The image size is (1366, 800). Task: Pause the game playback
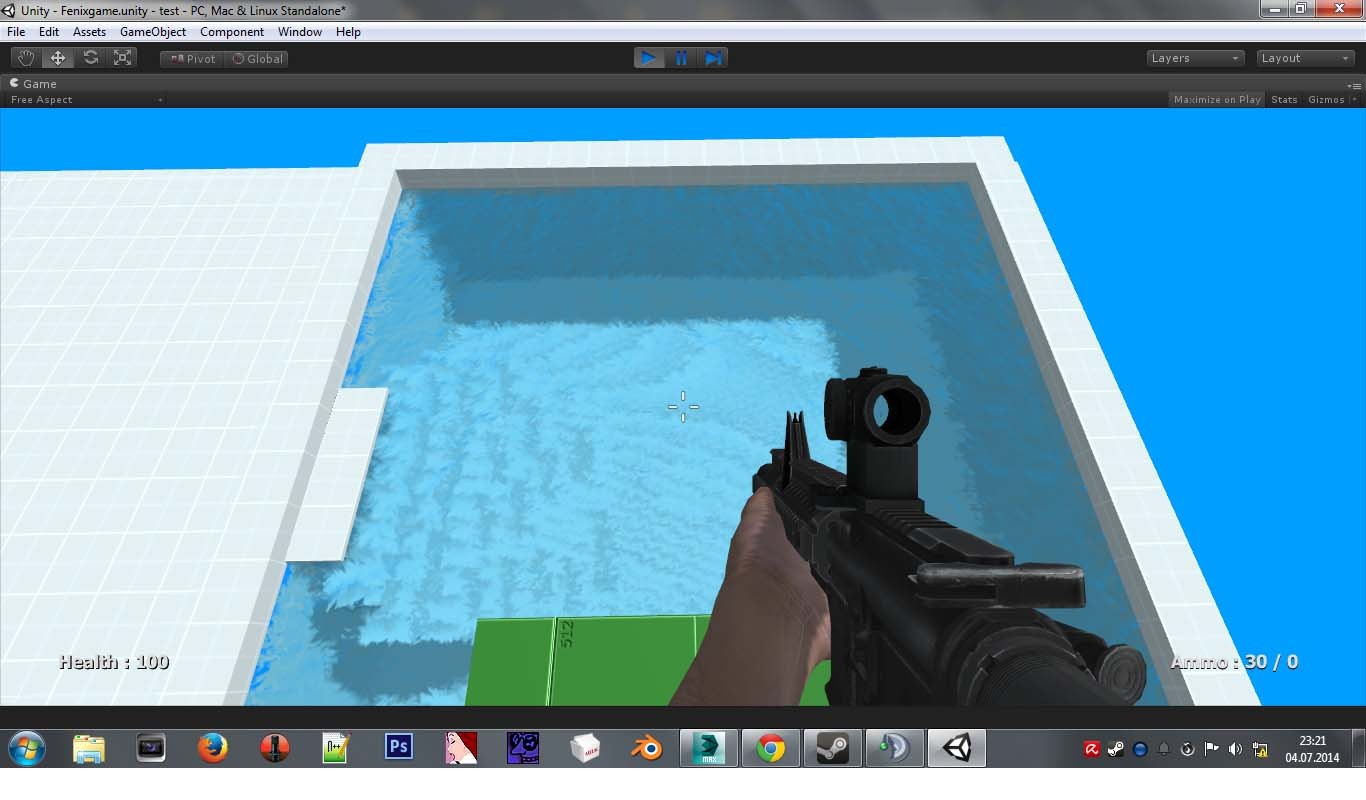pyautogui.click(x=681, y=58)
